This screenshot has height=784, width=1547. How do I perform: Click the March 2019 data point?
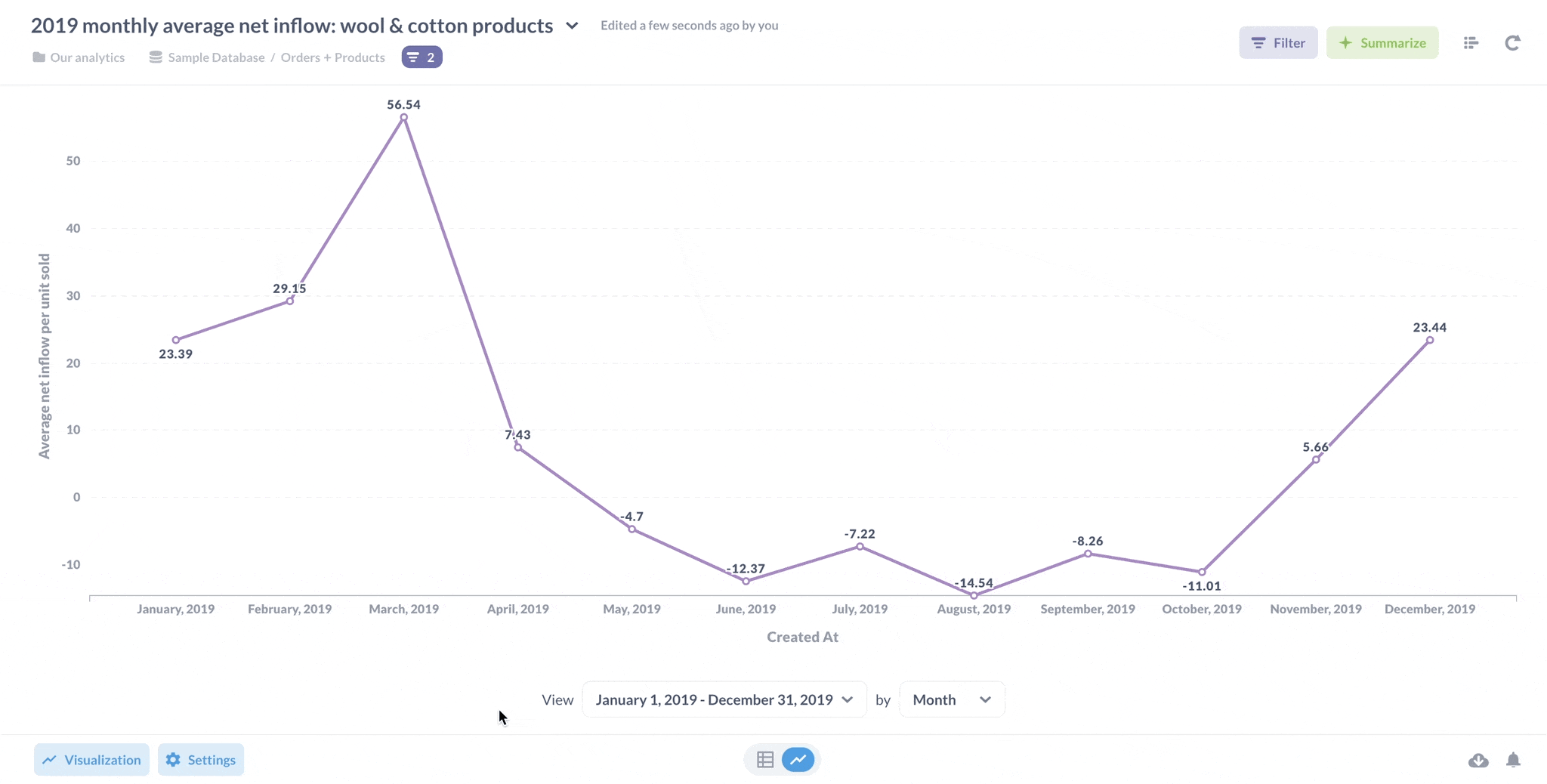tap(404, 118)
